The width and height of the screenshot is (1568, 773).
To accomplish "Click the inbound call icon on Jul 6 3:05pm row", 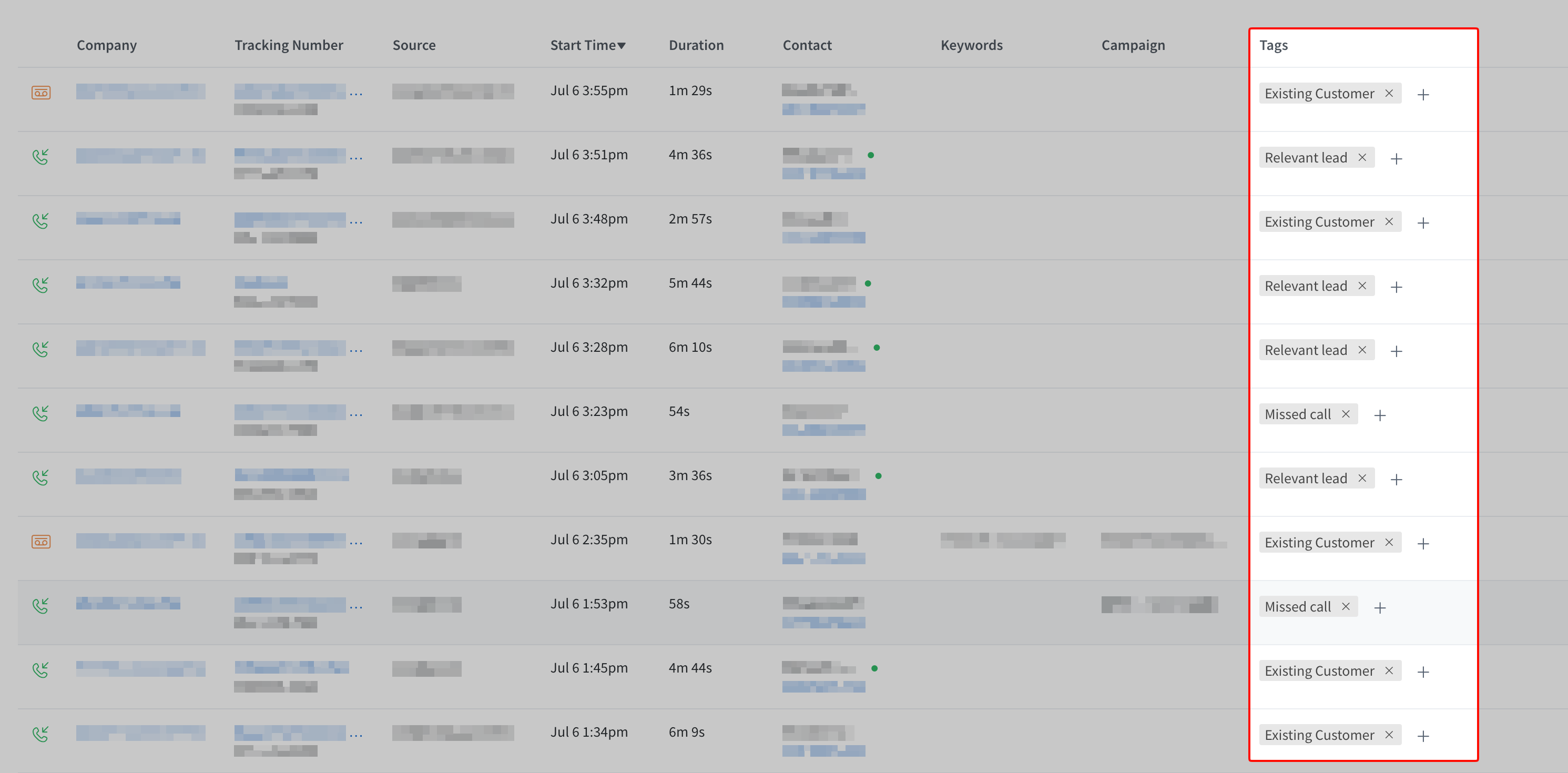I will tap(41, 478).
